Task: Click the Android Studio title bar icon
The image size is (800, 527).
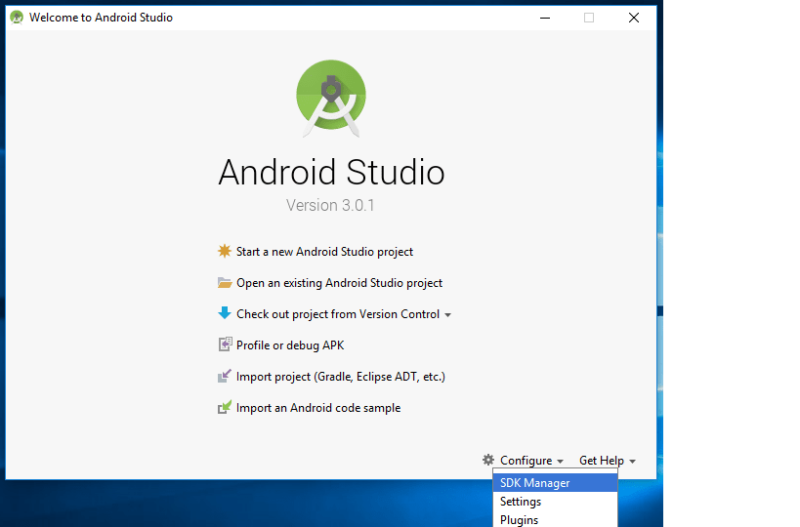Action: point(16,17)
